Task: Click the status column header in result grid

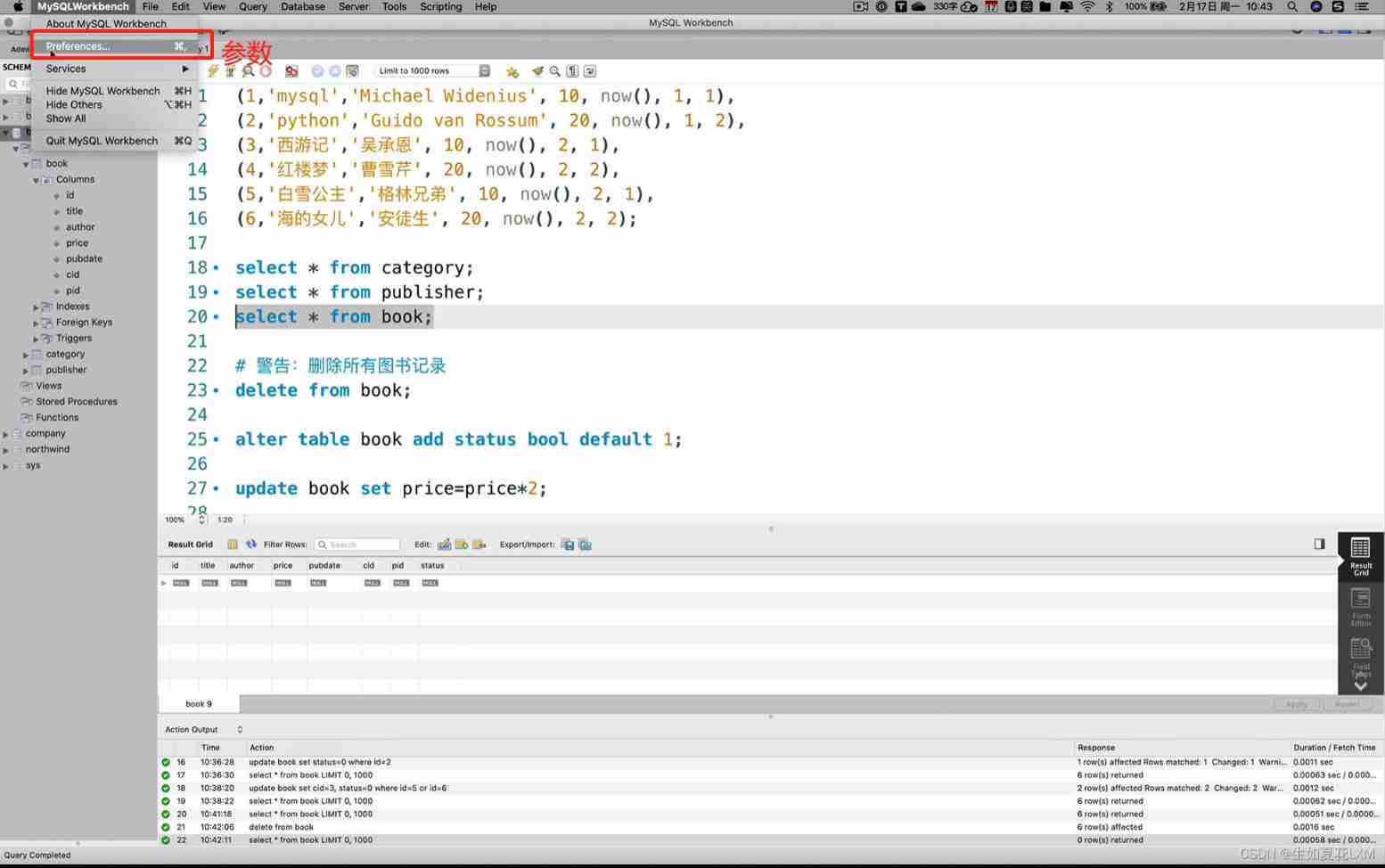Action: pos(432,566)
